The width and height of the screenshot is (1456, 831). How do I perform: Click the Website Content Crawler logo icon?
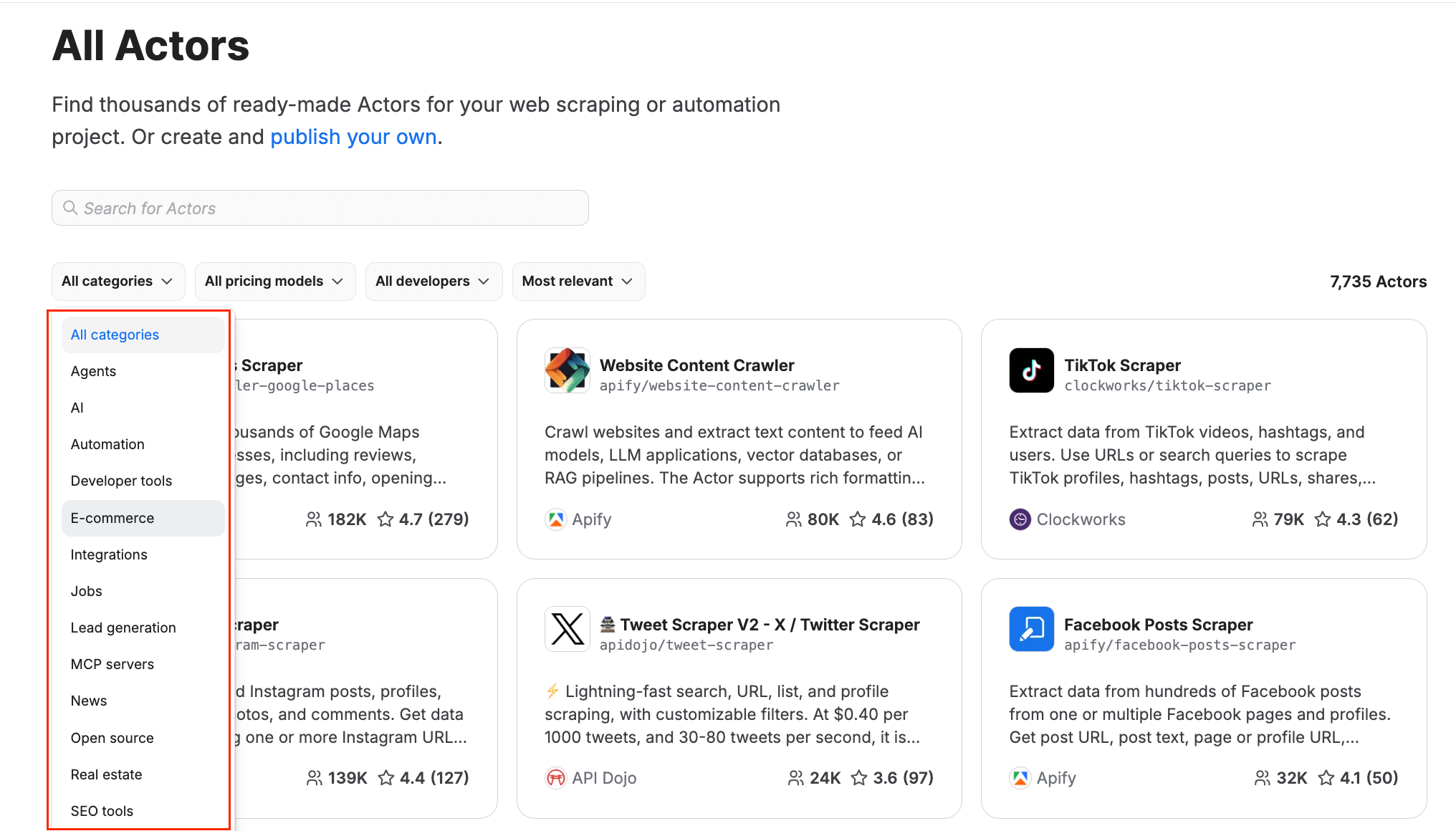click(x=567, y=370)
